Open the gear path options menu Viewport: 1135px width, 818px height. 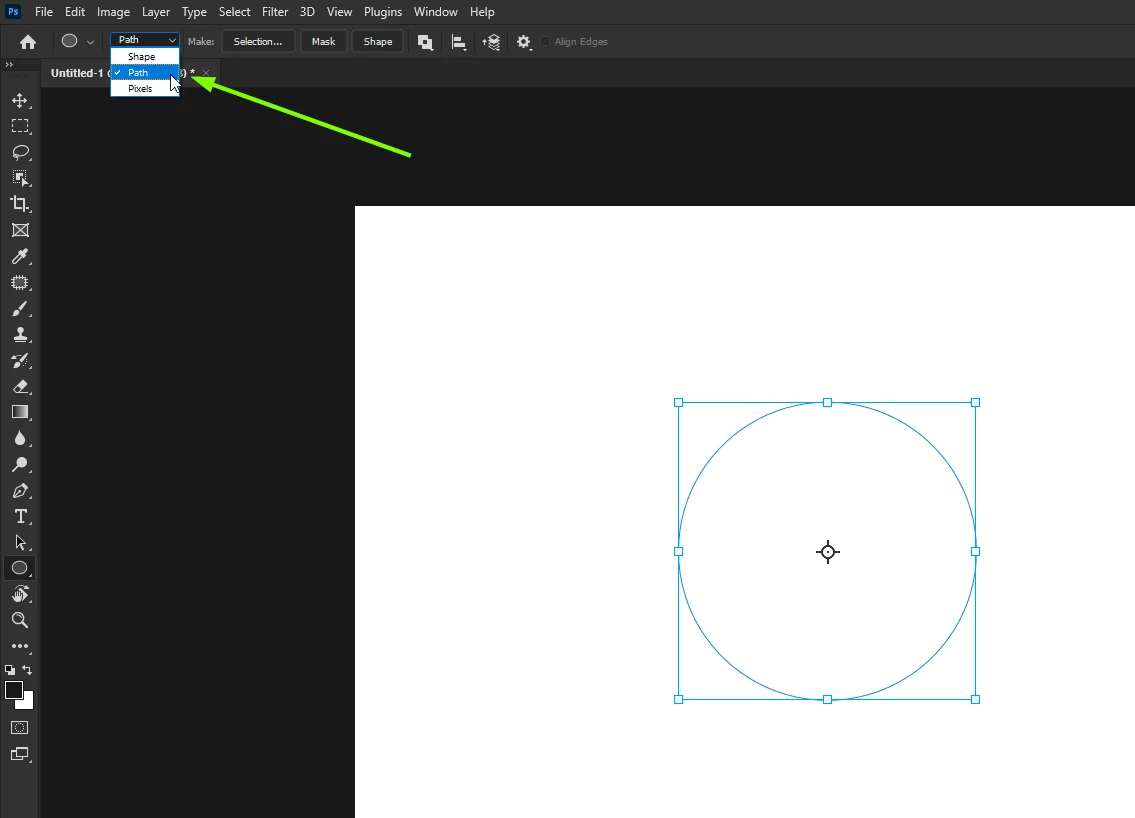524,42
